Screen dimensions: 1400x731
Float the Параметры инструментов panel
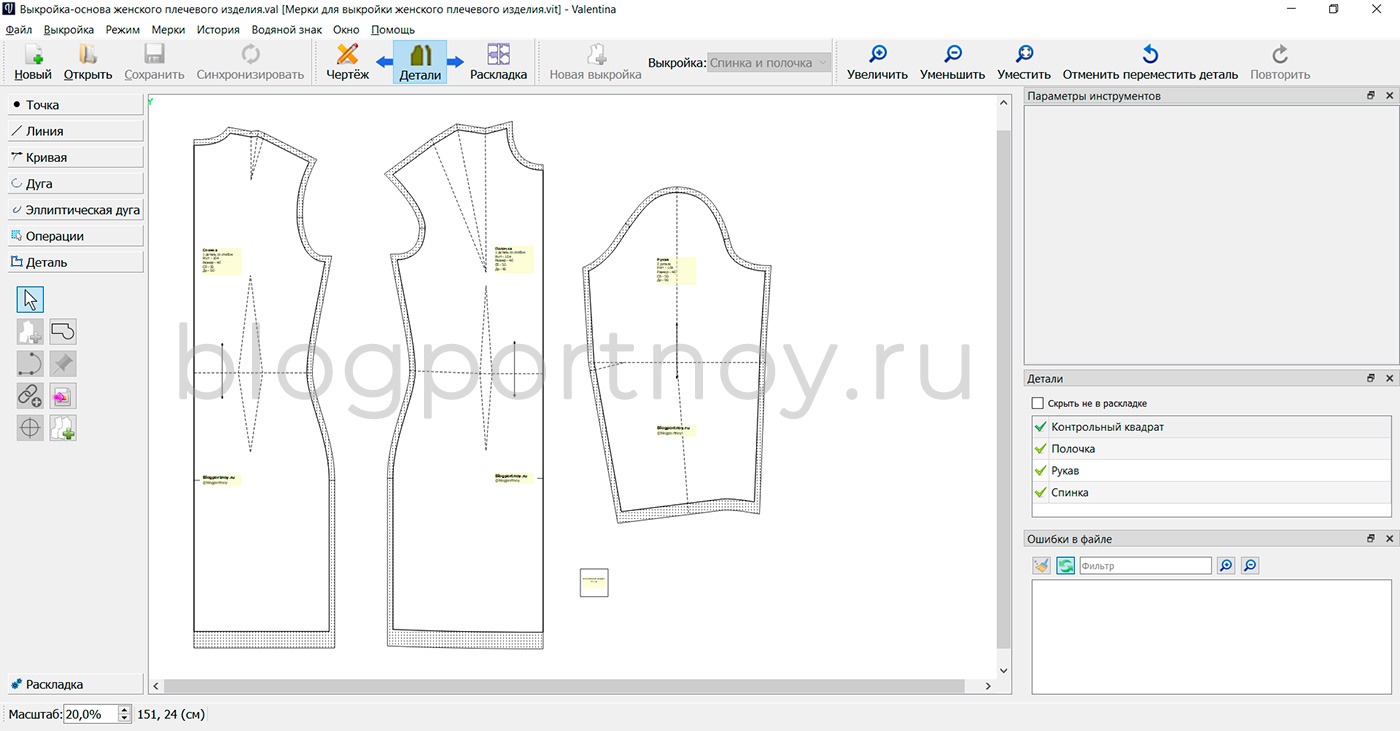click(1371, 96)
